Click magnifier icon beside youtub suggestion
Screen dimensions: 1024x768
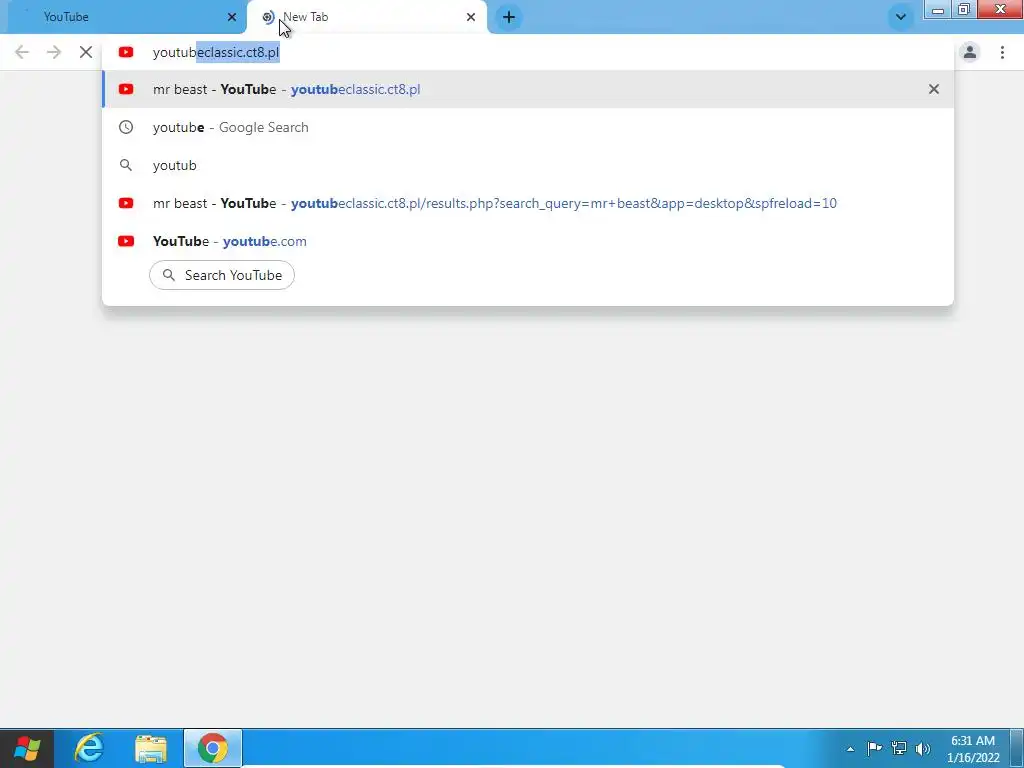(x=126, y=165)
